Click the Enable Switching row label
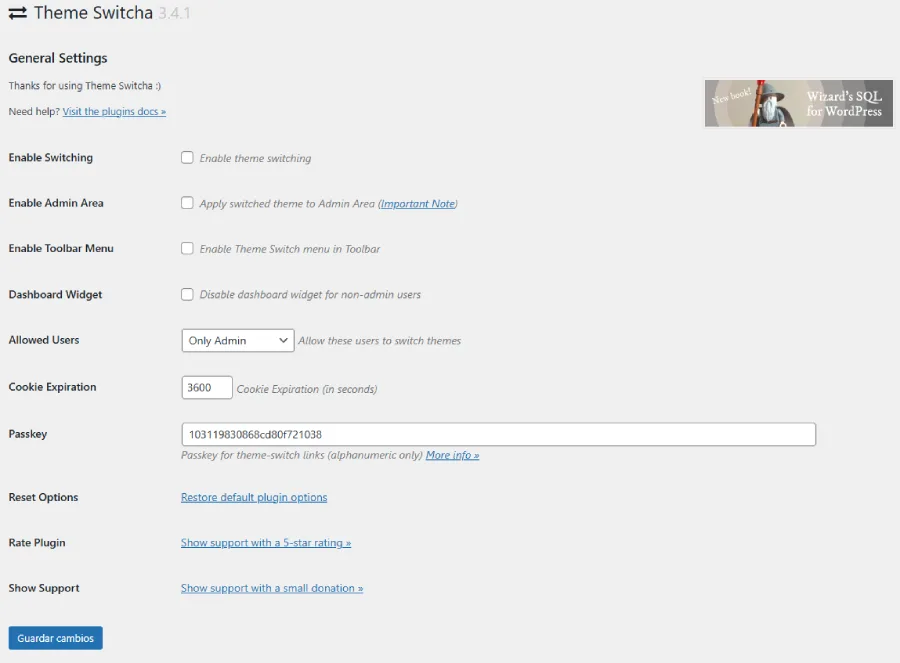The width and height of the screenshot is (900, 663). coord(51,158)
